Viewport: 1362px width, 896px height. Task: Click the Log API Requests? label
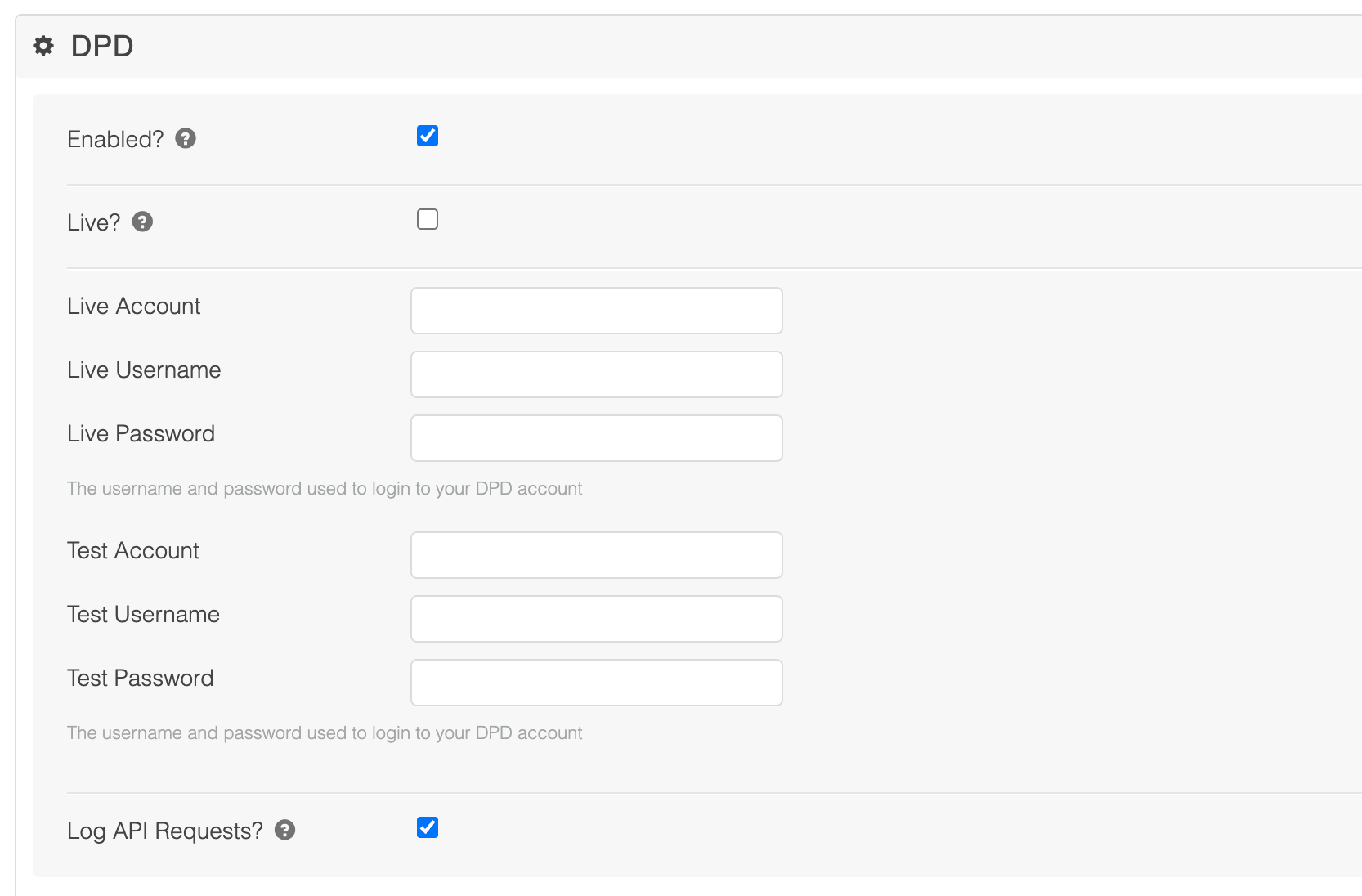tap(165, 831)
